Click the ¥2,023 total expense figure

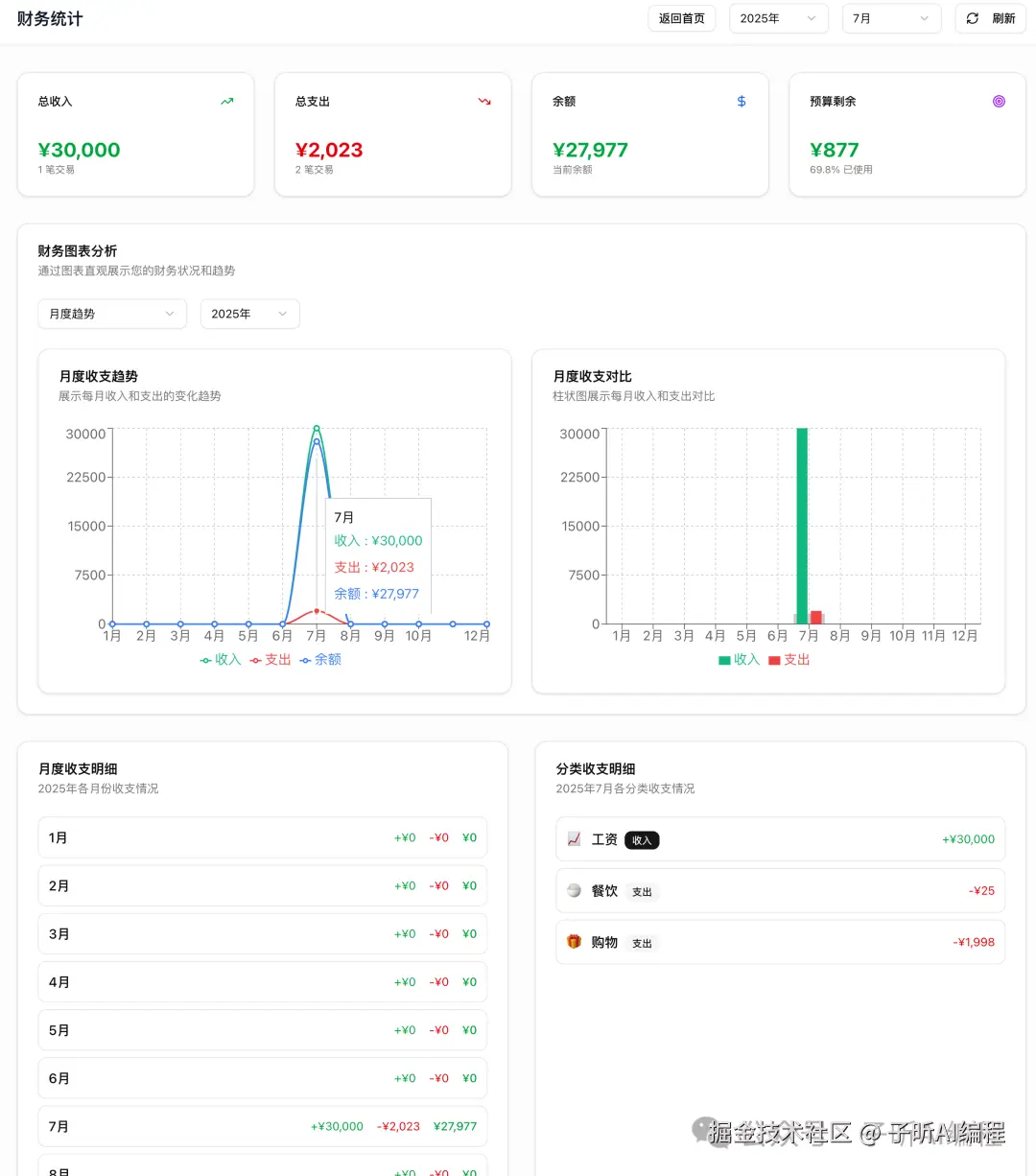[329, 150]
